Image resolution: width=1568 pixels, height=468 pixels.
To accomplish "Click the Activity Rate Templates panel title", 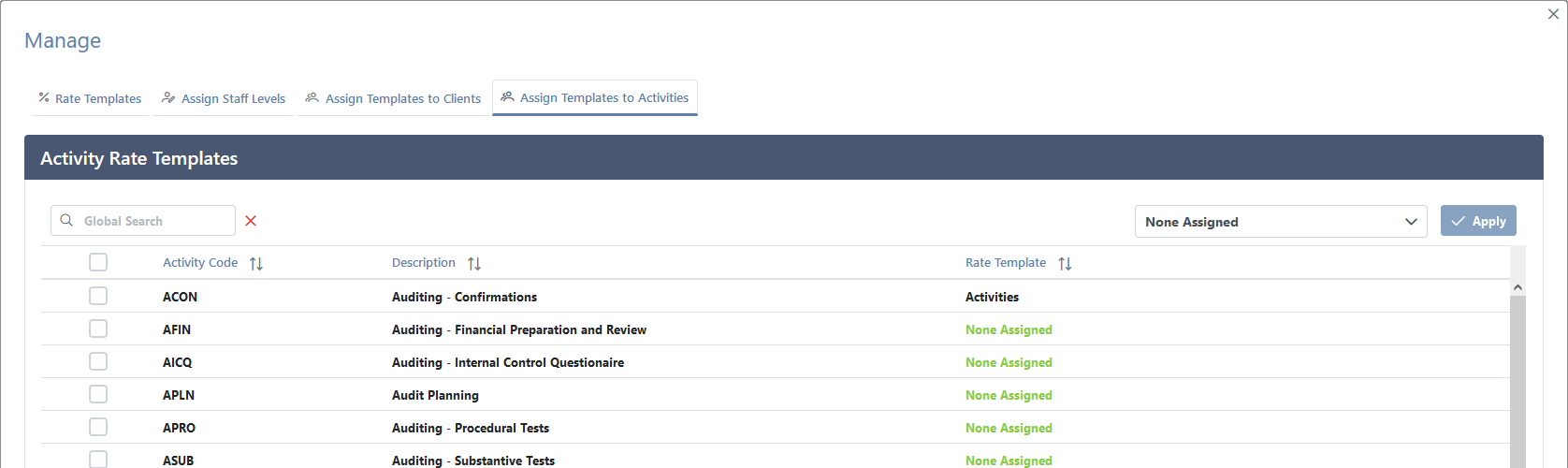I will 138,158.
